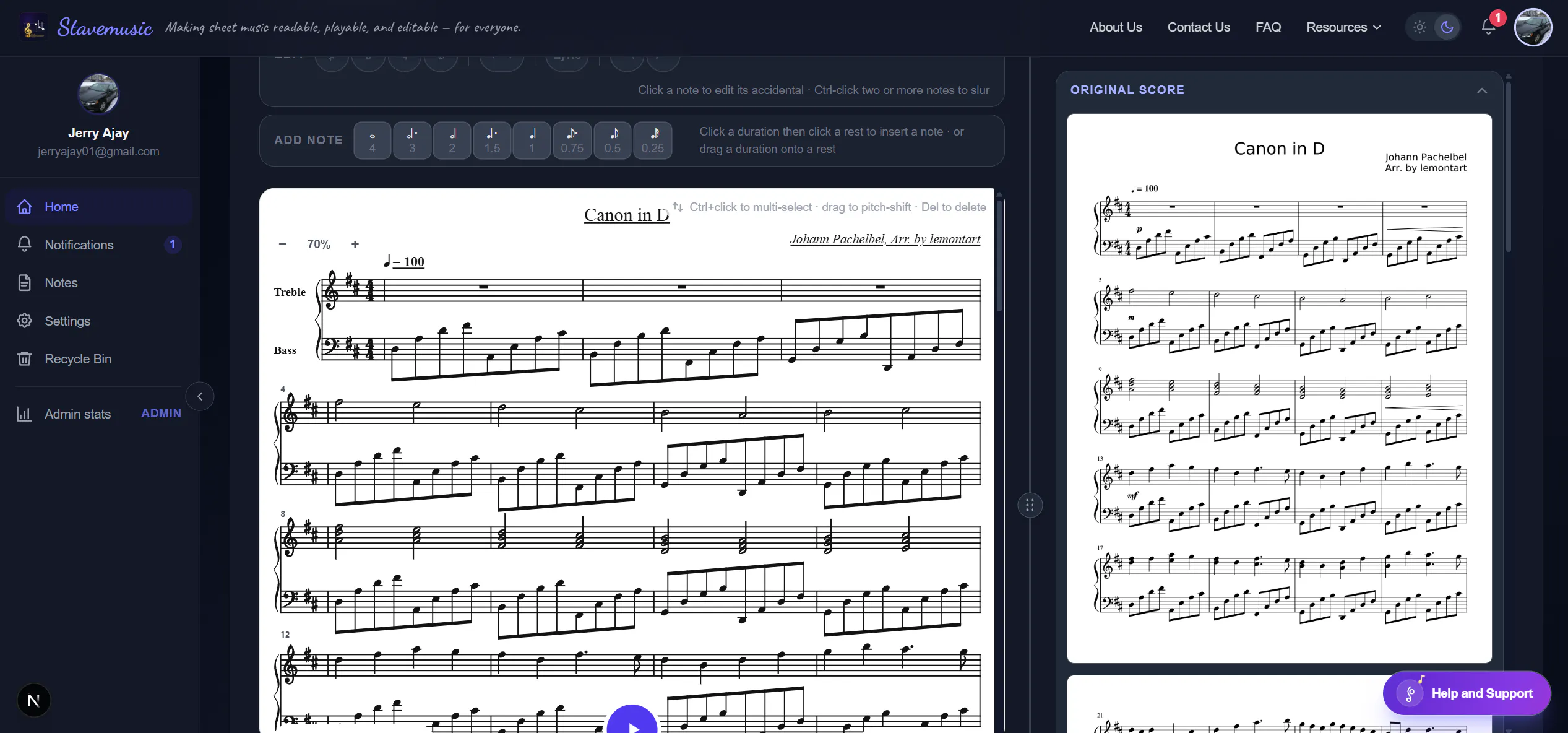Open Settings in the sidebar

tap(99, 321)
